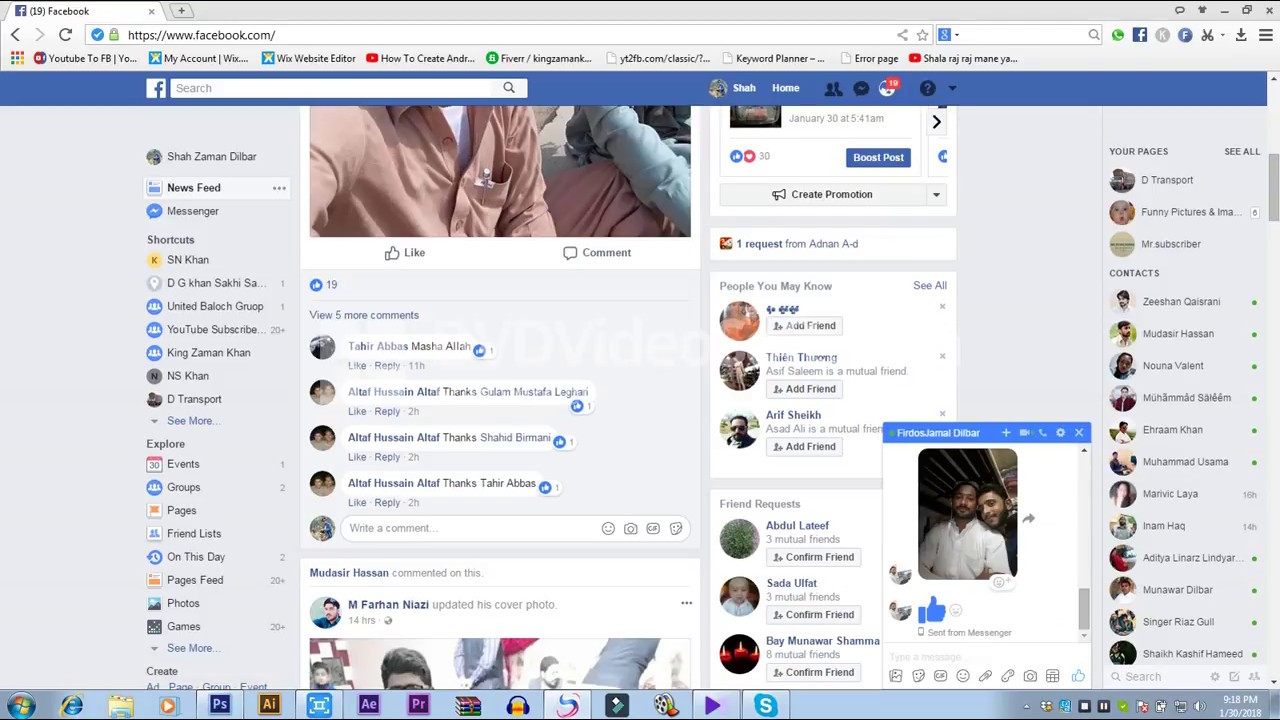Add friends to chat with plus icon
Viewport: 1280px width, 720px height.
pos(1006,433)
